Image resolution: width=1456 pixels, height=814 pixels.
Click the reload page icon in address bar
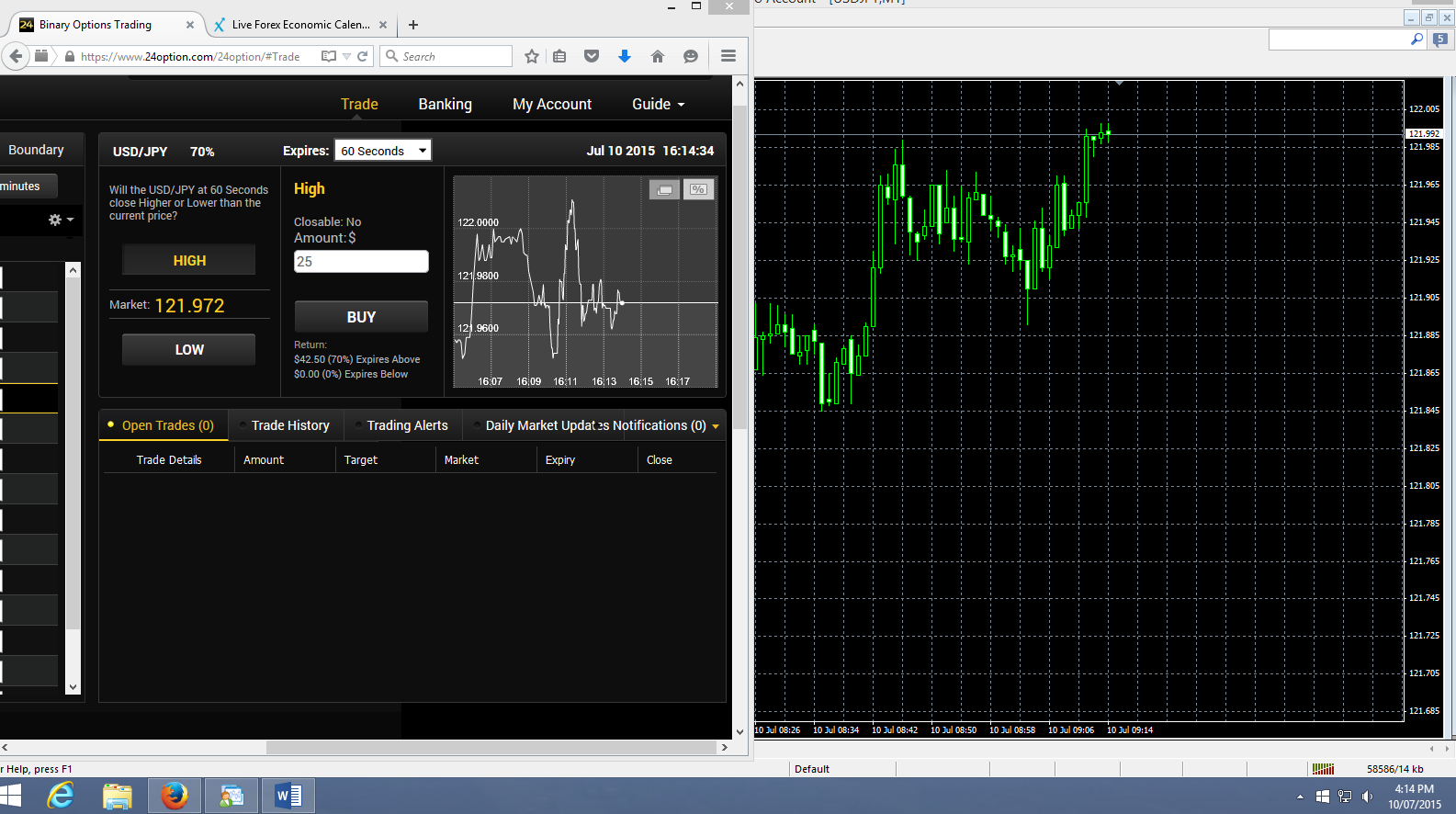pos(363,56)
